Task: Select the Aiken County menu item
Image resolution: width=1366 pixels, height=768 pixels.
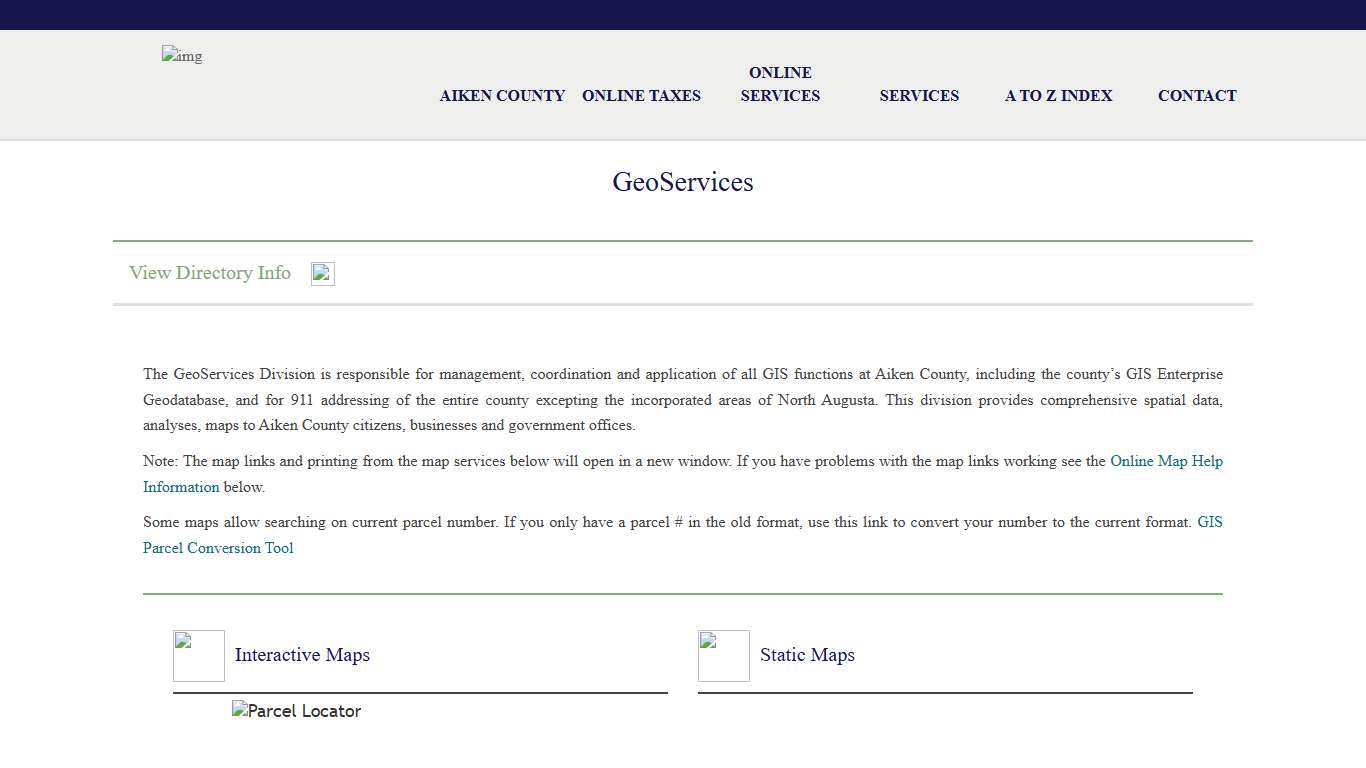Action: (x=502, y=95)
